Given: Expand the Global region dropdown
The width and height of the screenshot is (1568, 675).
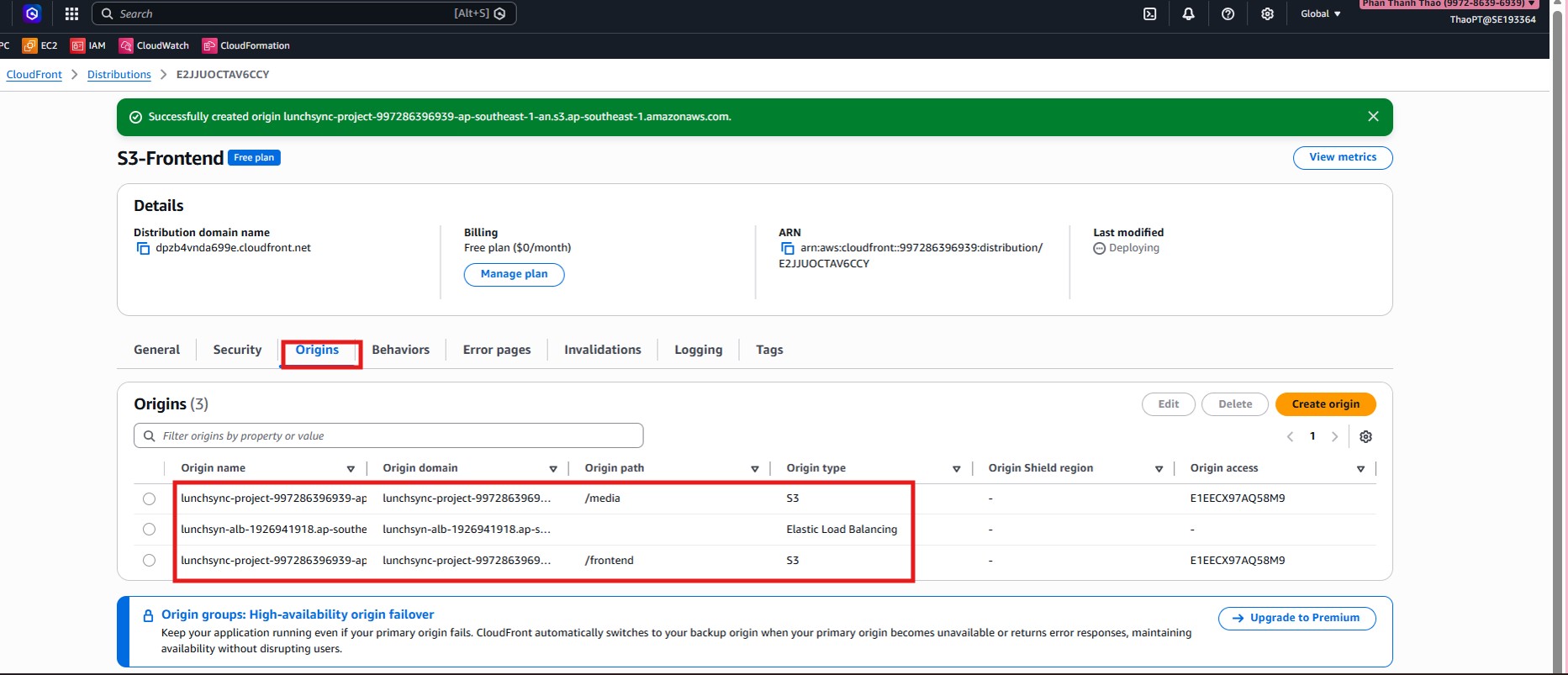Looking at the screenshot, I should tap(1320, 13).
